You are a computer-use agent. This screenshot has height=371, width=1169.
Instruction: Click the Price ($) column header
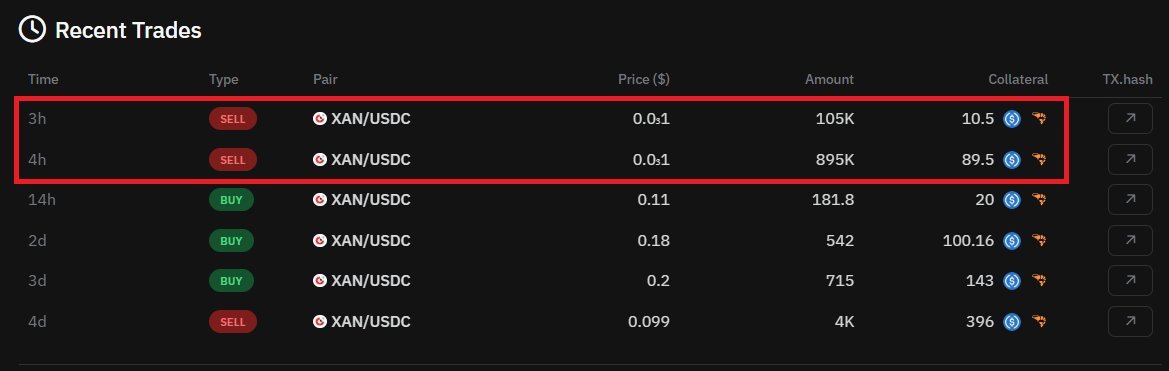(643, 80)
